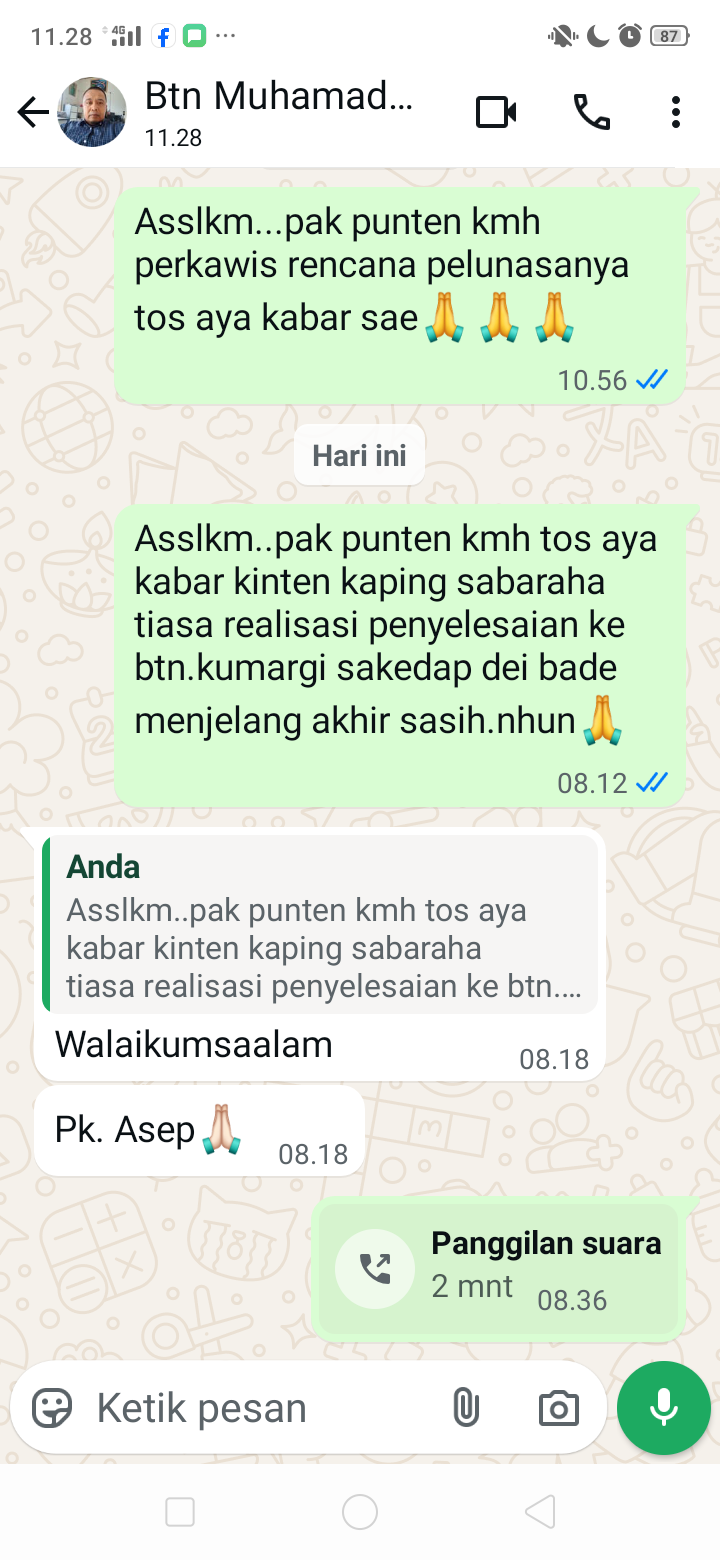Image resolution: width=720 pixels, height=1560 pixels.
Task: Open attachment paperclip menu
Action: tap(465, 1408)
